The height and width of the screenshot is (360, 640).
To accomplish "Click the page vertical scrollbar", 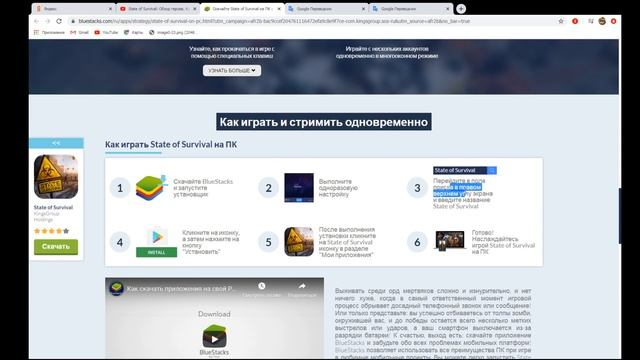I will [x=620, y=216].
